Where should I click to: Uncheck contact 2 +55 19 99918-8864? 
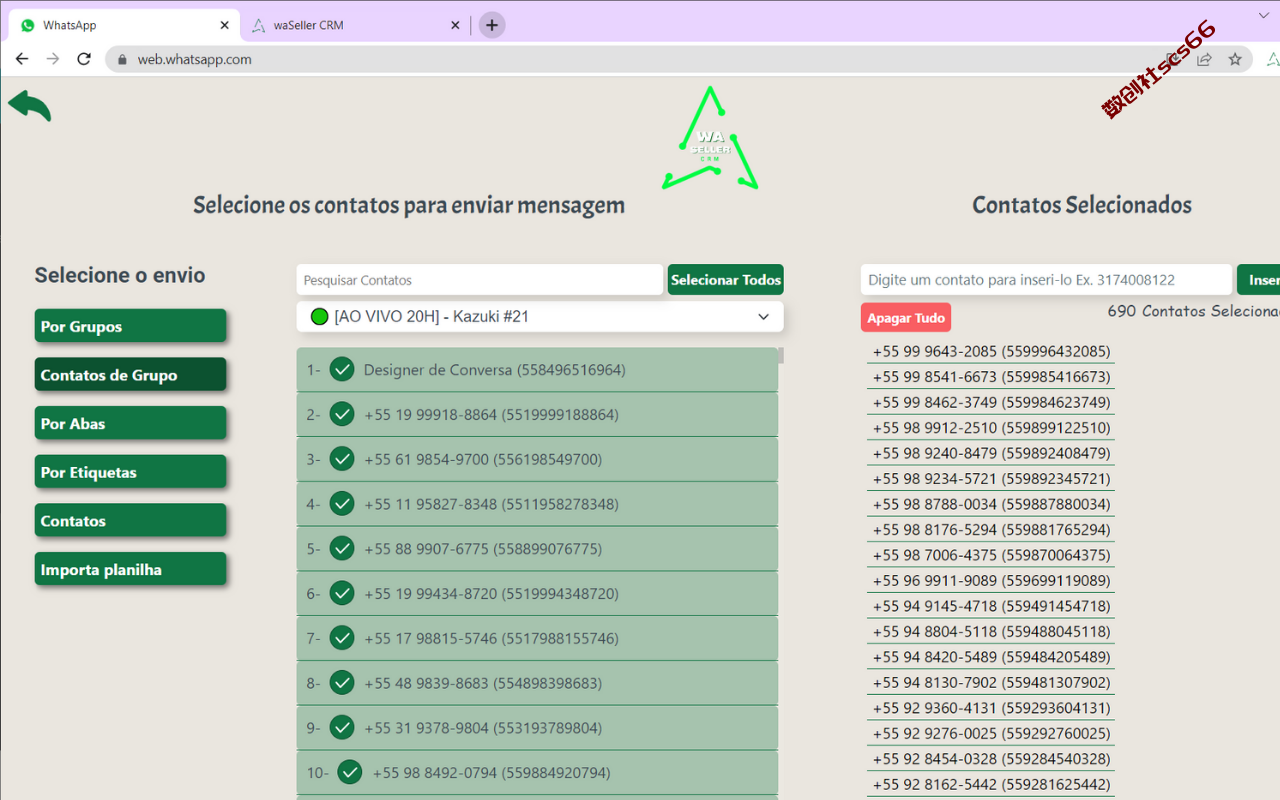point(342,414)
